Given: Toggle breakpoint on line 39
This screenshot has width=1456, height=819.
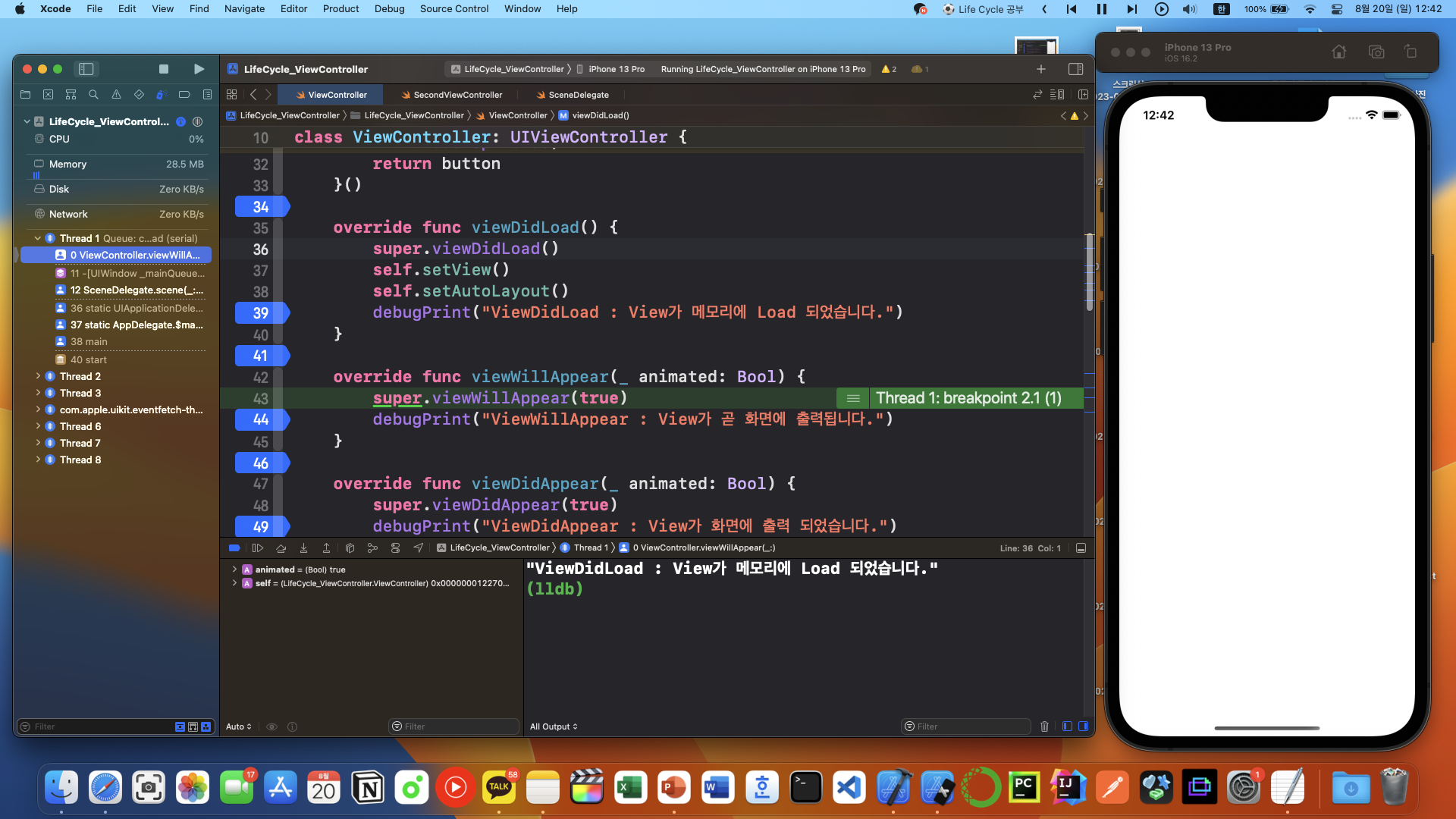Looking at the screenshot, I should point(262,313).
